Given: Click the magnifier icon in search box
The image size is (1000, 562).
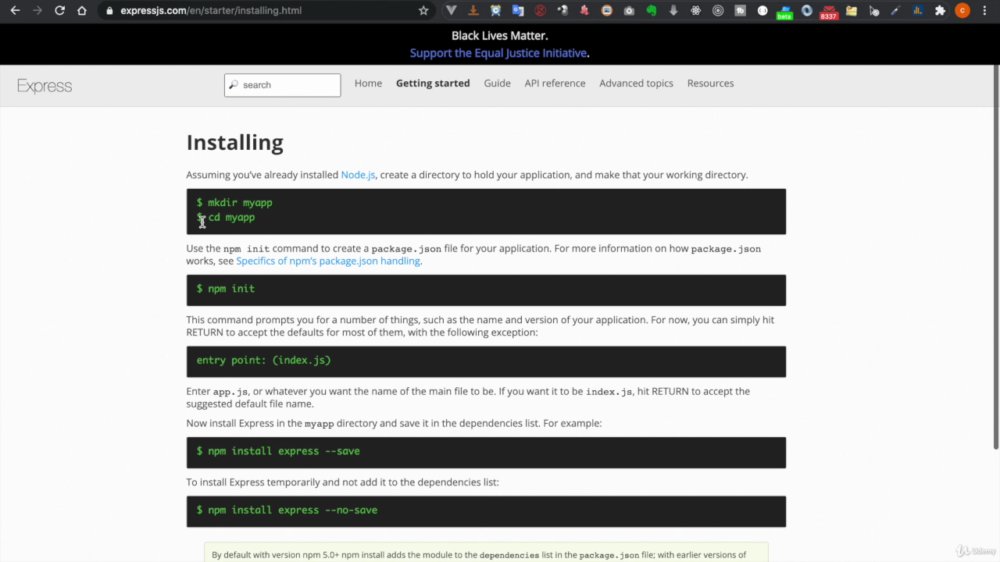Looking at the screenshot, I should (x=233, y=84).
